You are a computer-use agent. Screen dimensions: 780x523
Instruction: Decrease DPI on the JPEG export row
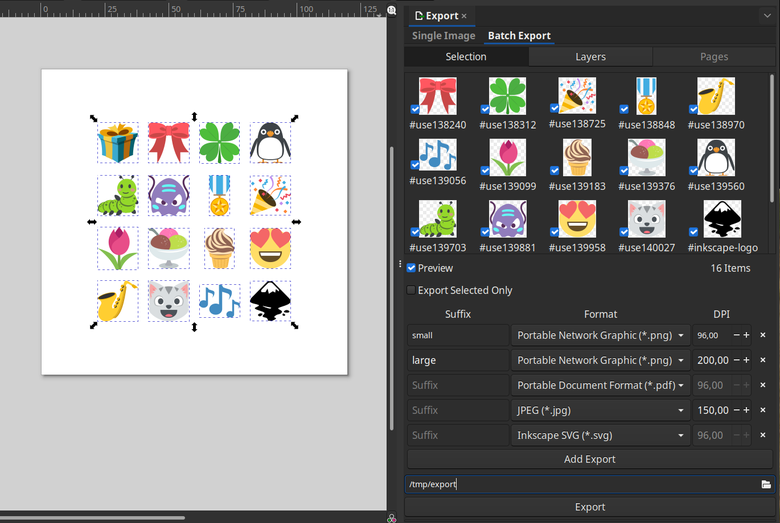click(x=735, y=410)
